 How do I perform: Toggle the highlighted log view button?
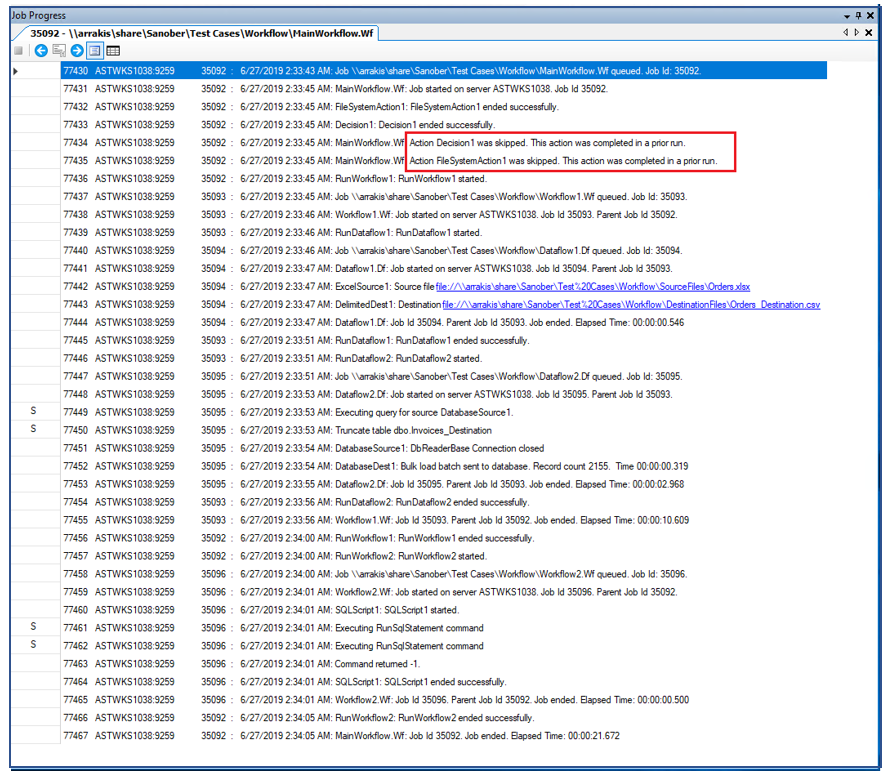[x=95, y=50]
